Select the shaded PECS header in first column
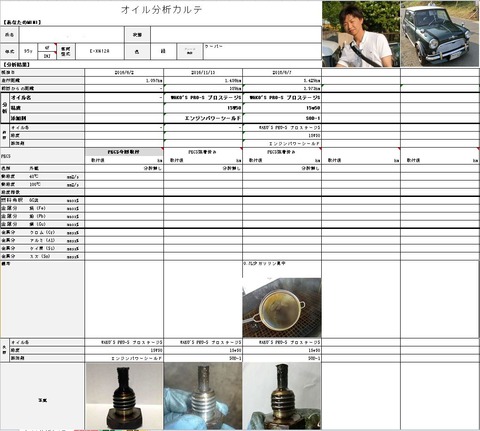This screenshot has height=431, width=480. [124, 152]
